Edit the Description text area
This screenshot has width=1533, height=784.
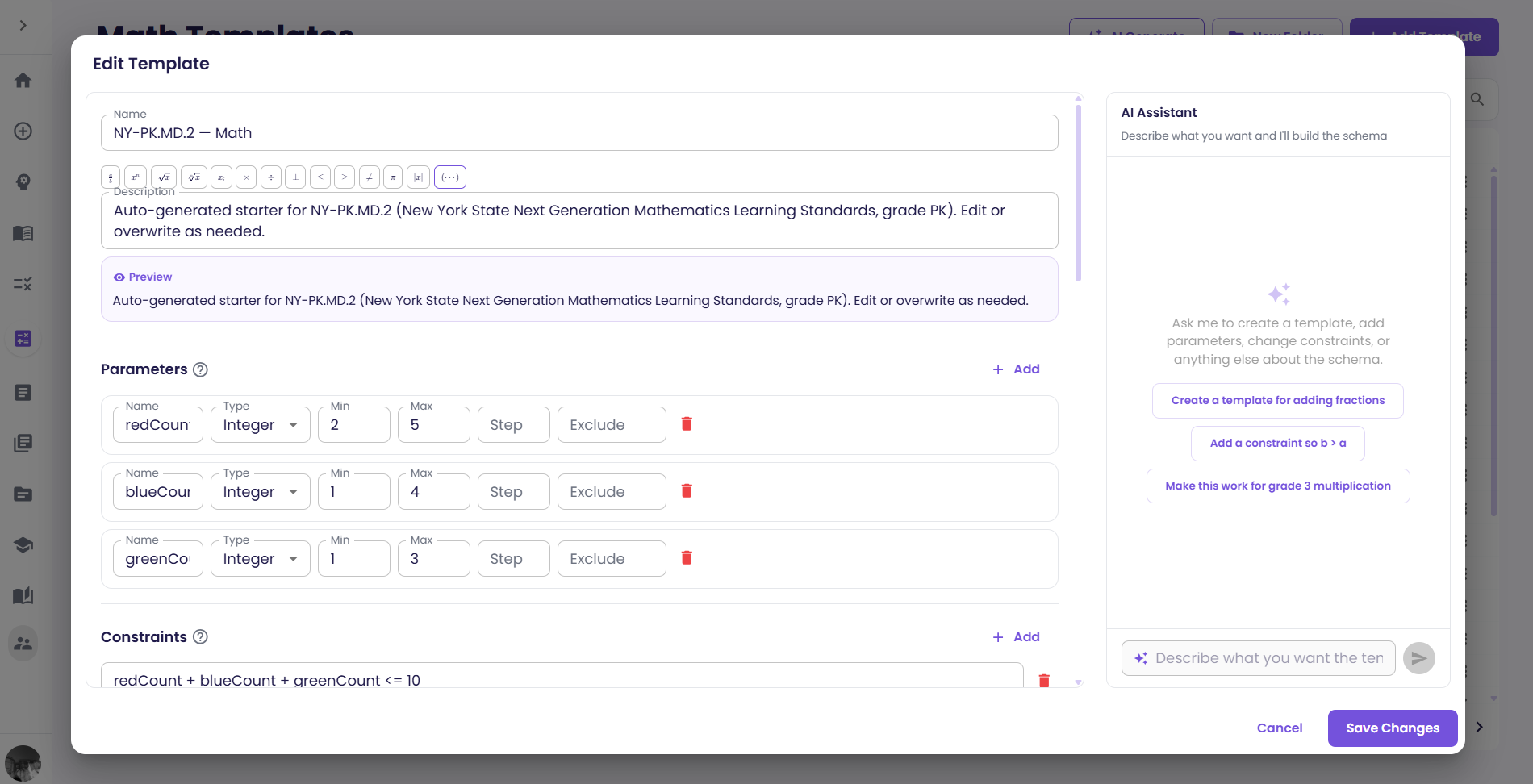click(579, 221)
